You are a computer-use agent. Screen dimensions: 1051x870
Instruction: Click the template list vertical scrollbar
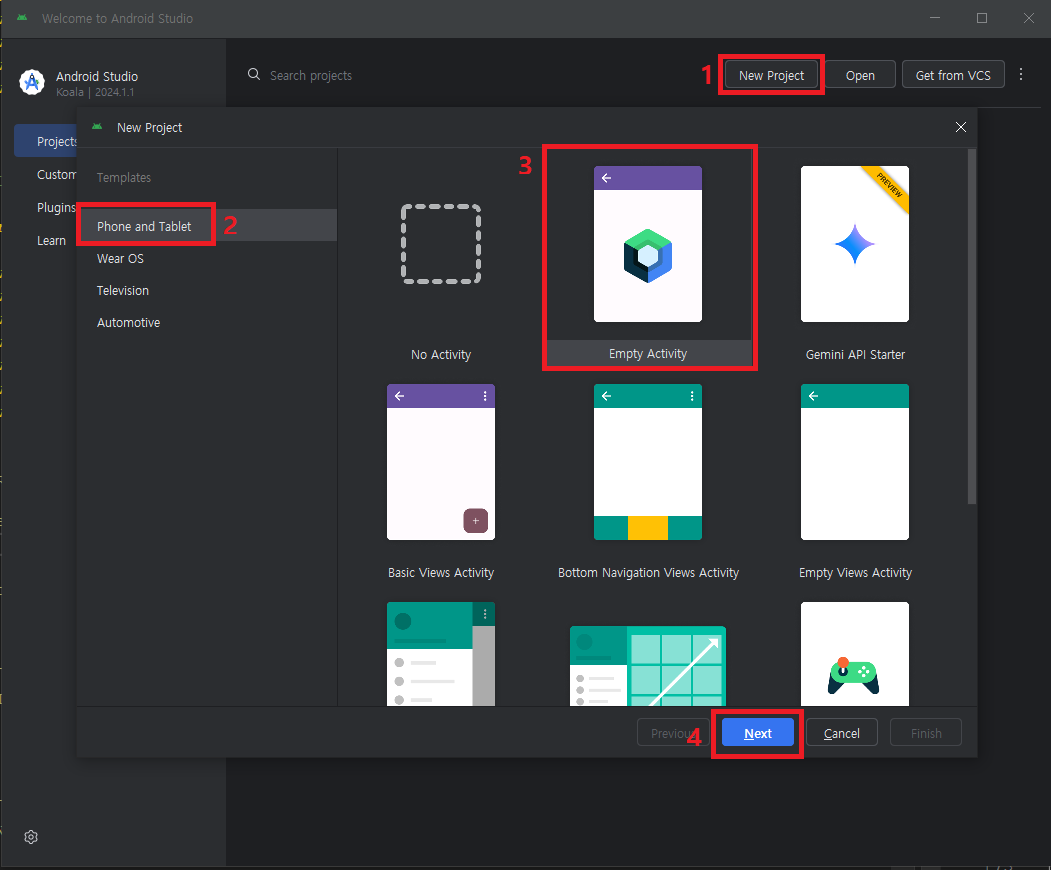pos(972,326)
